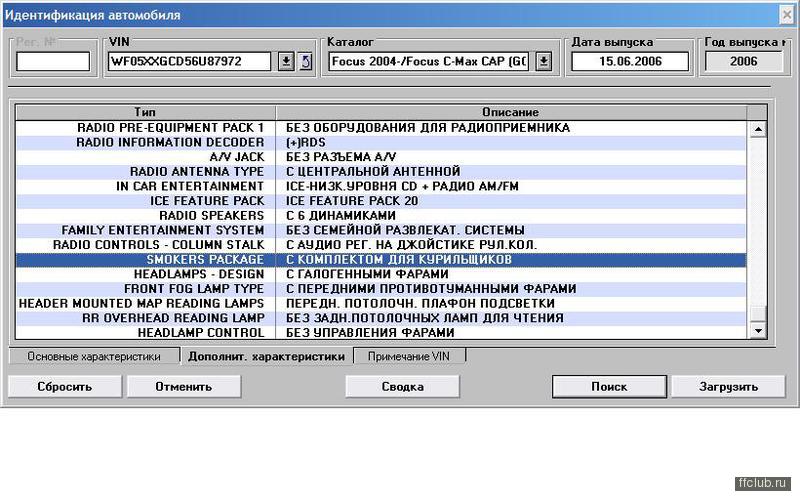Close the Идентификация автомобиля dialog
Screen dimensions: 800x500
pos(787,15)
